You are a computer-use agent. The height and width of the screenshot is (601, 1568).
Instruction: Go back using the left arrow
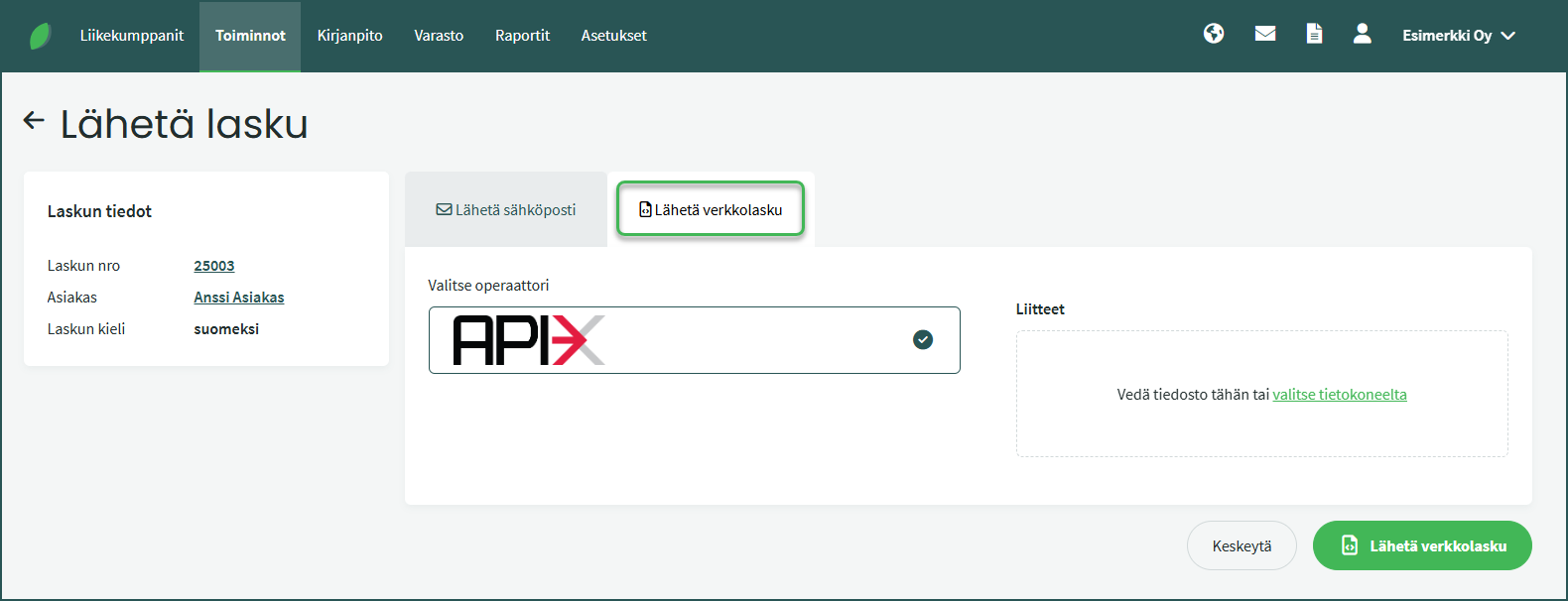pyautogui.click(x=34, y=121)
